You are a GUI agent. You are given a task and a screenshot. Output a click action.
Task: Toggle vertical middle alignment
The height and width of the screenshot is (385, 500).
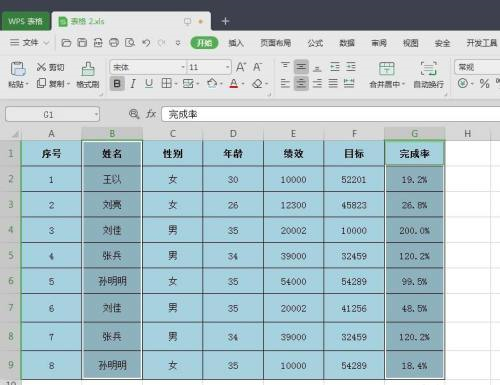point(301,67)
